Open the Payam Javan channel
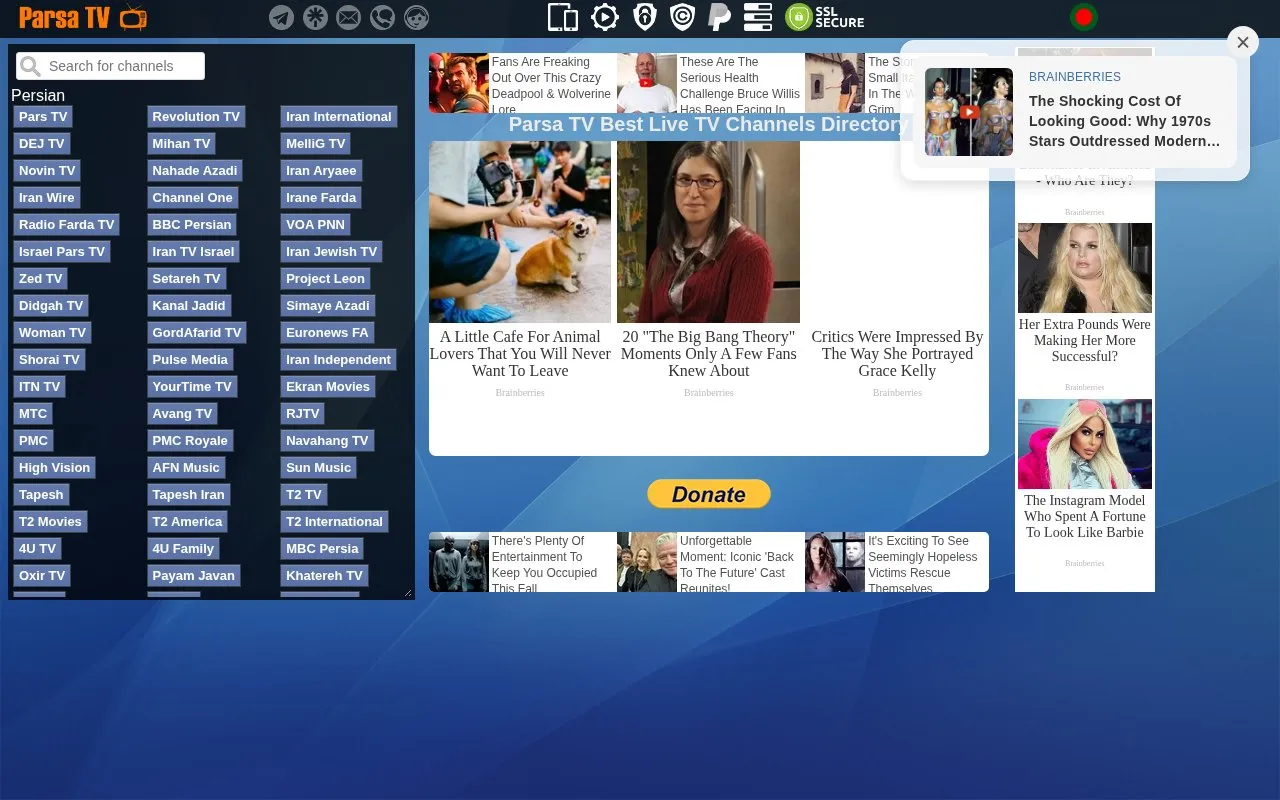The image size is (1280, 800). pyautogui.click(x=194, y=576)
